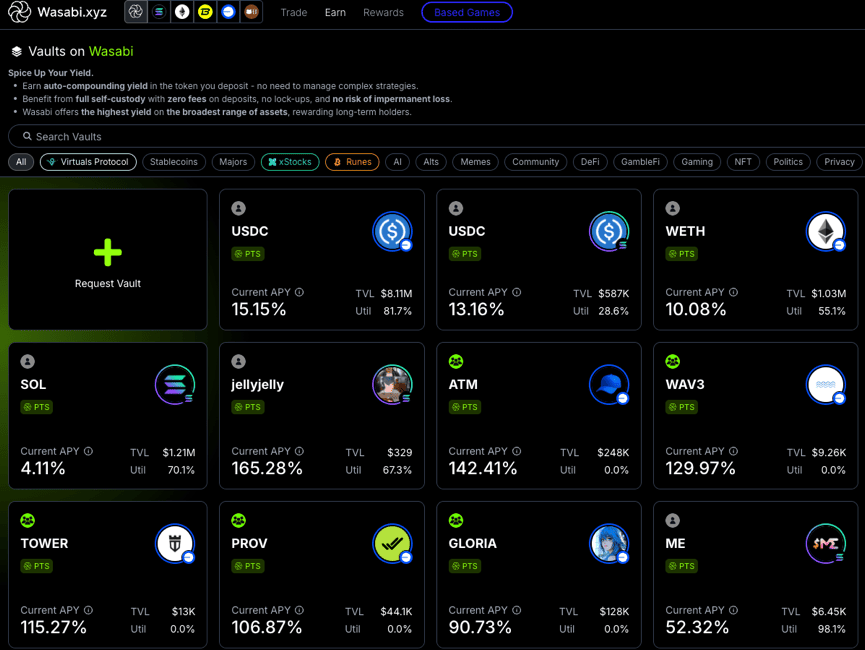865x650 pixels.
Task: Select the yellow Blast network icon
Action: pyautogui.click(x=205, y=12)
